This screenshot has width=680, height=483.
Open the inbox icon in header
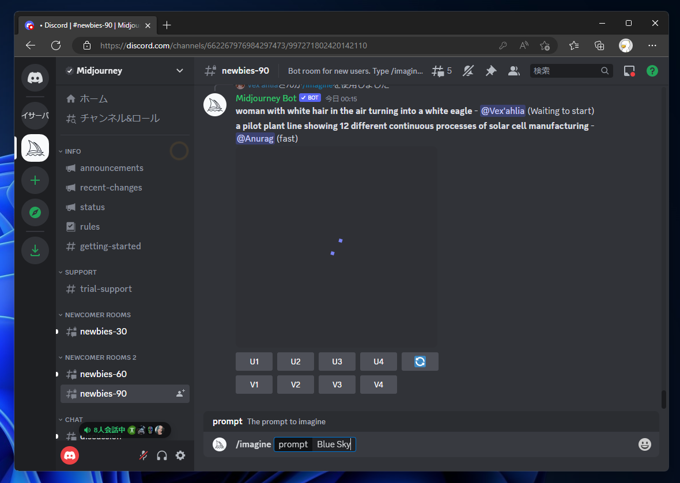pos(629,71)
